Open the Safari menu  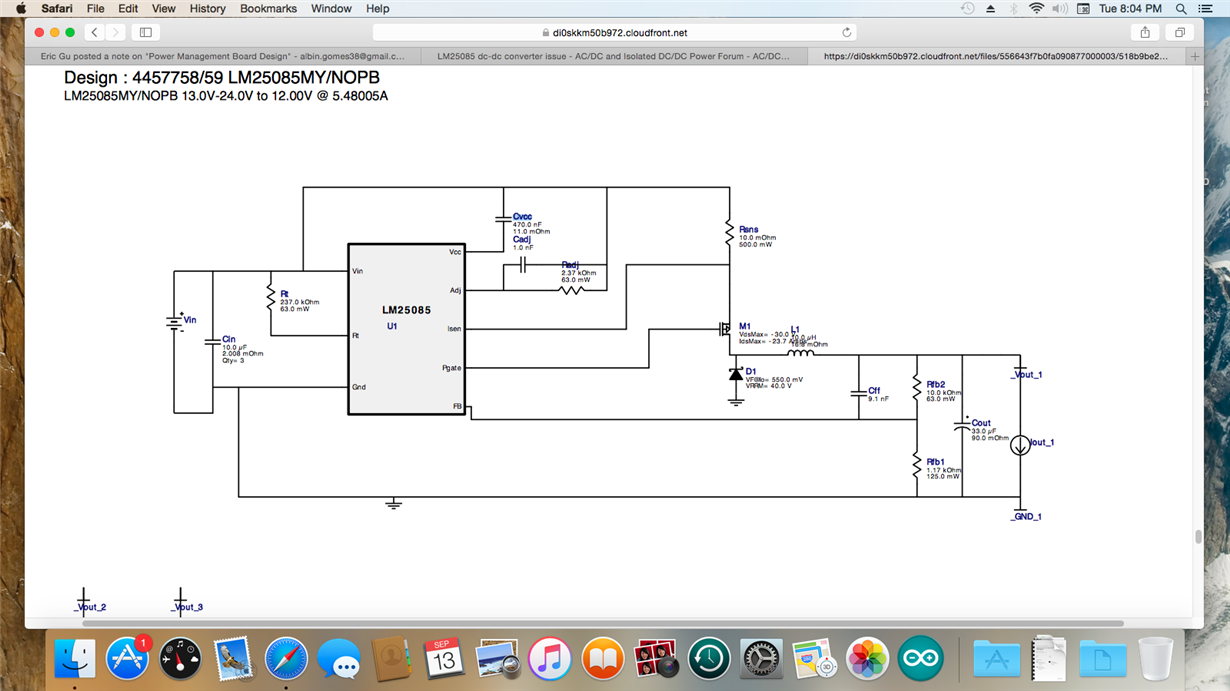point(57,8)
